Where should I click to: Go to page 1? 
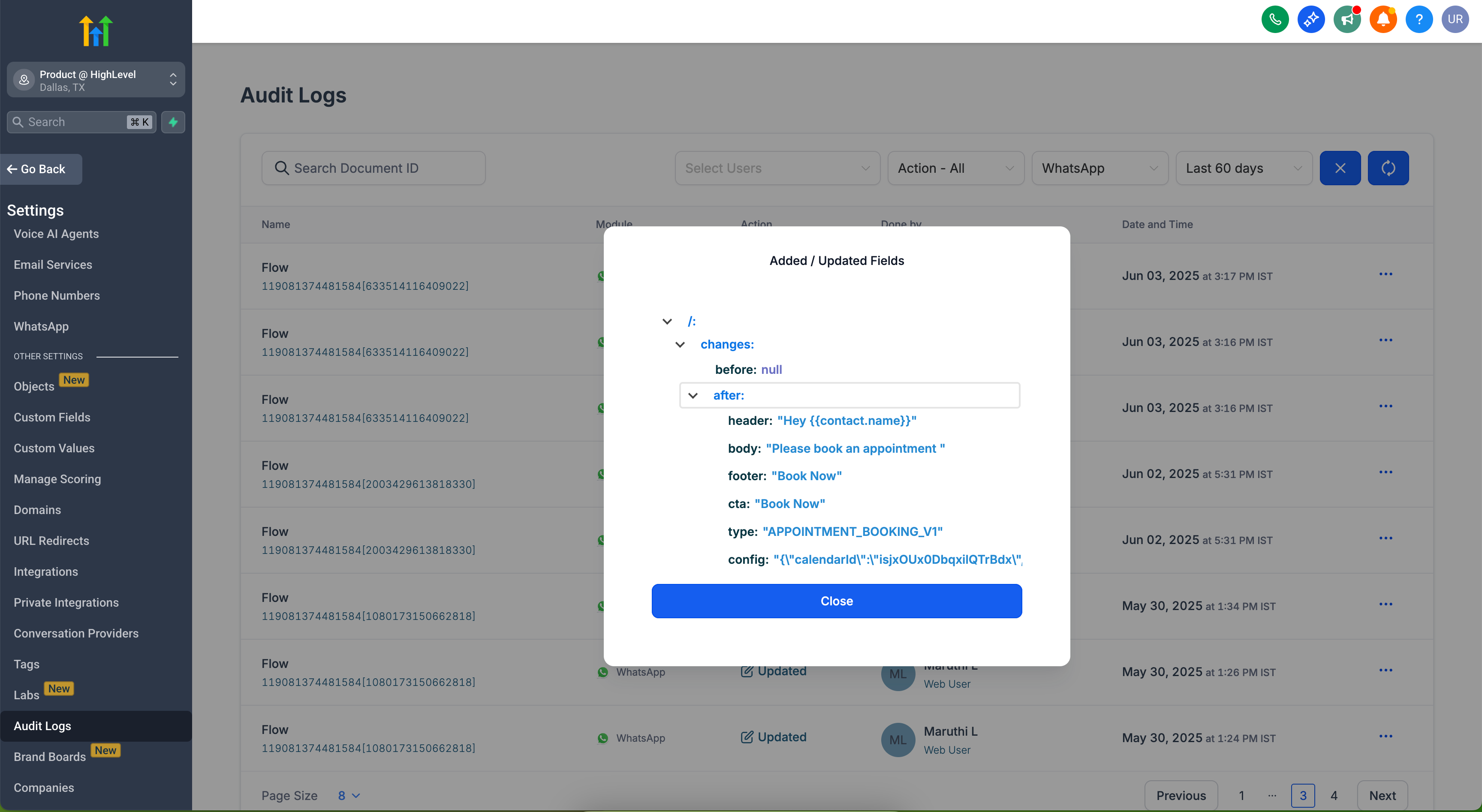[1241, 796]
